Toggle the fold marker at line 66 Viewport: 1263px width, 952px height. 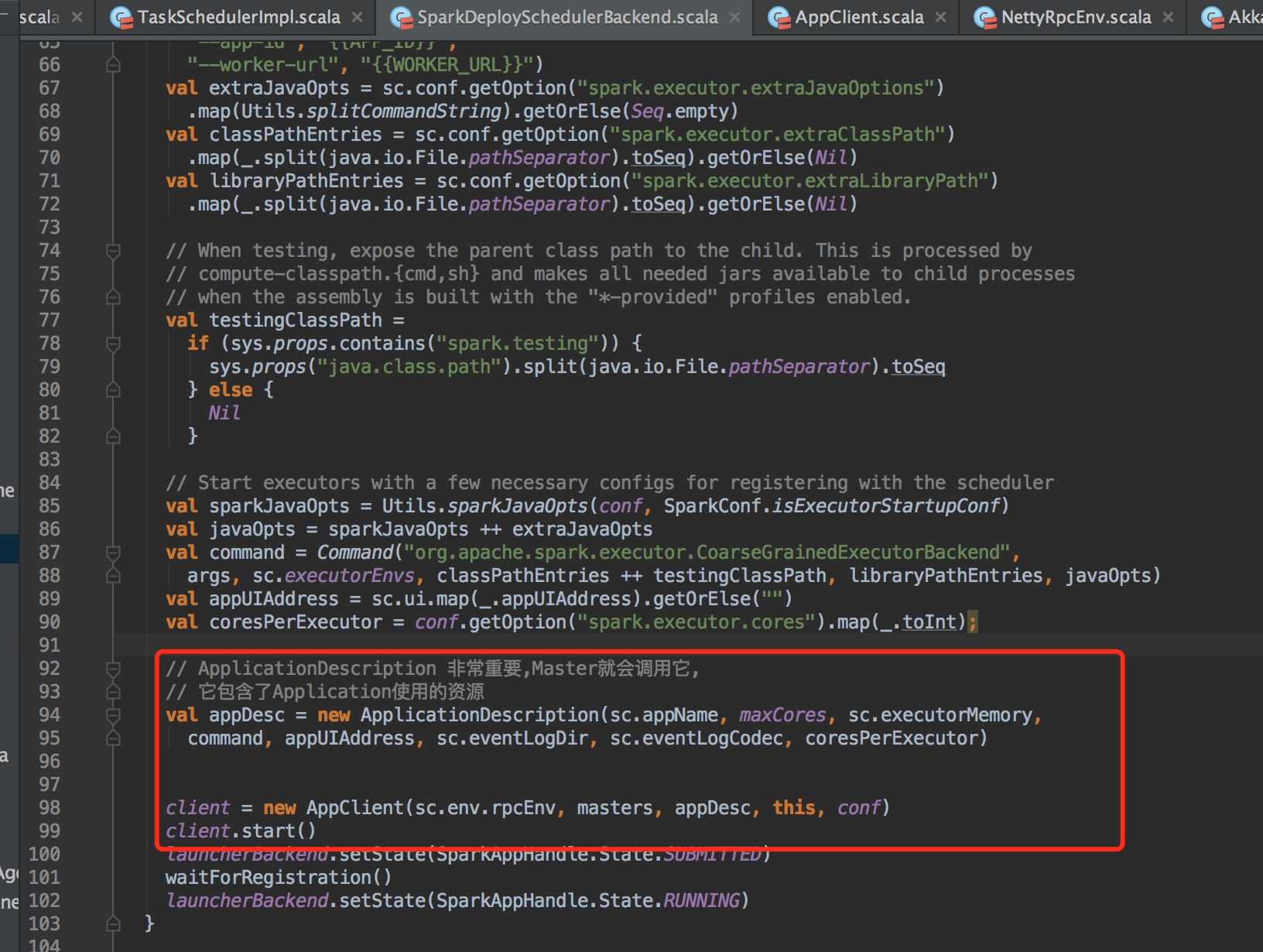(x=113, y=65)
